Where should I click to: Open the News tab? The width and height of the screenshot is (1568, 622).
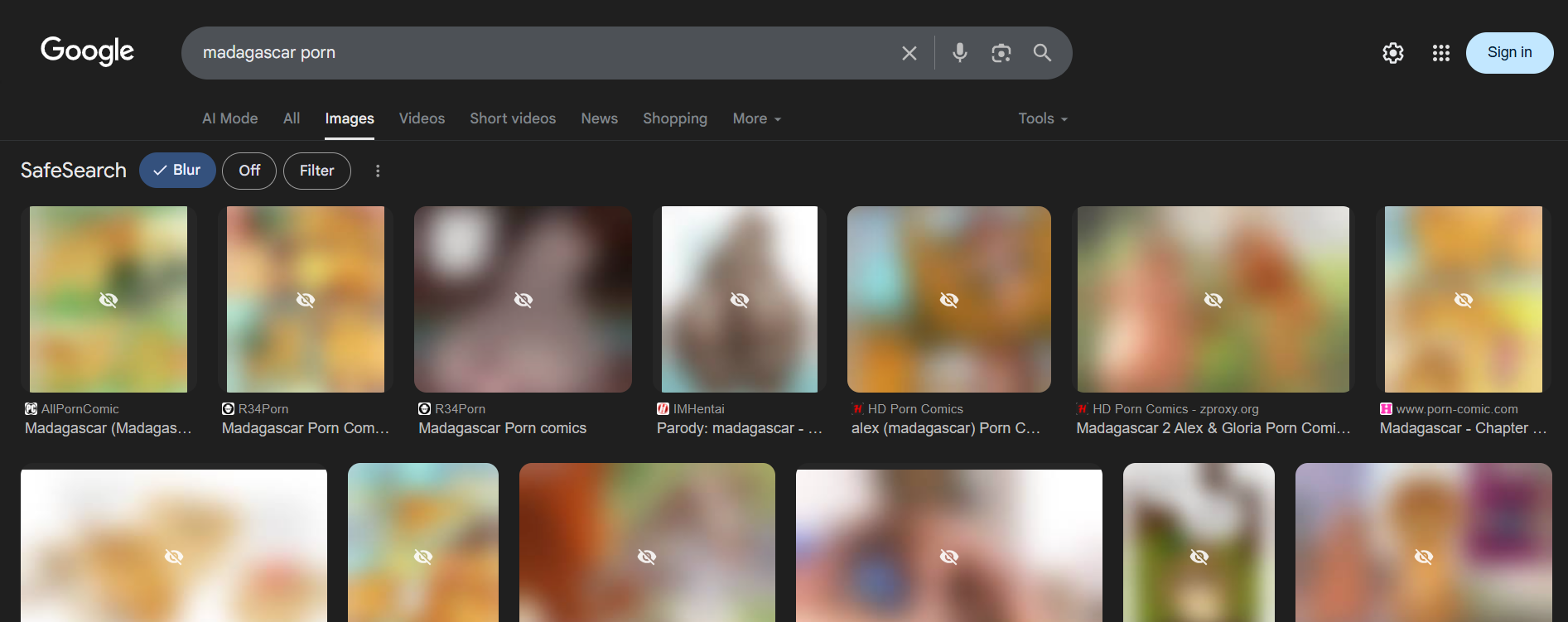[600, 118]
